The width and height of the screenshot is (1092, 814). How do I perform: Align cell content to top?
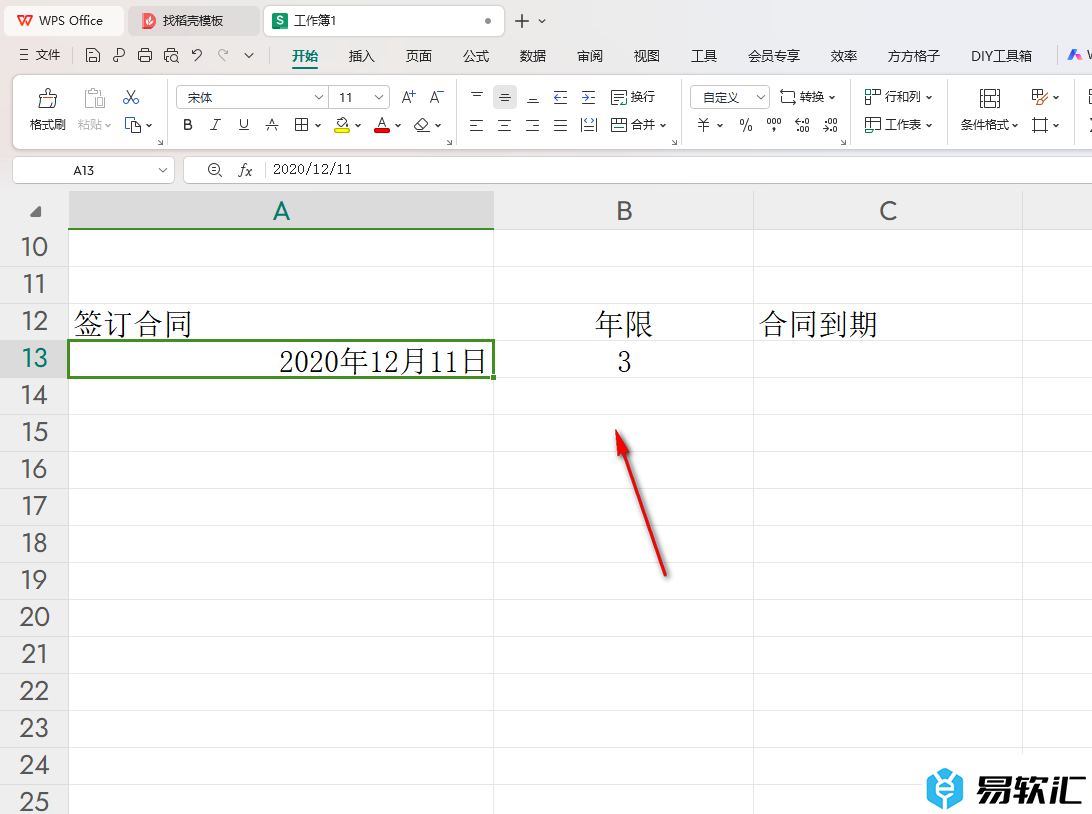point(477,97)
